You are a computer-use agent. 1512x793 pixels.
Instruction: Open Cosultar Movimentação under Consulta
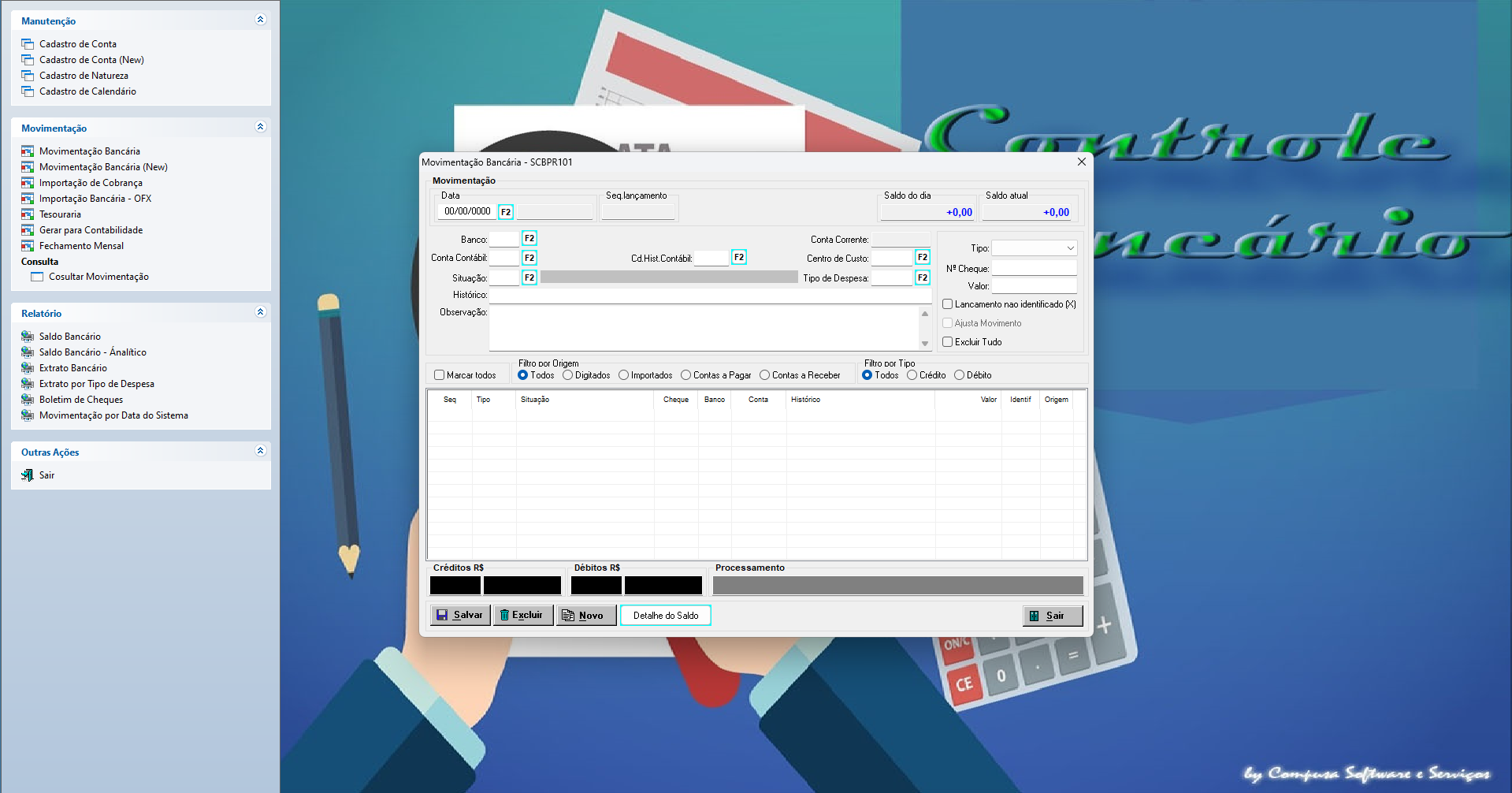[98, 277]
